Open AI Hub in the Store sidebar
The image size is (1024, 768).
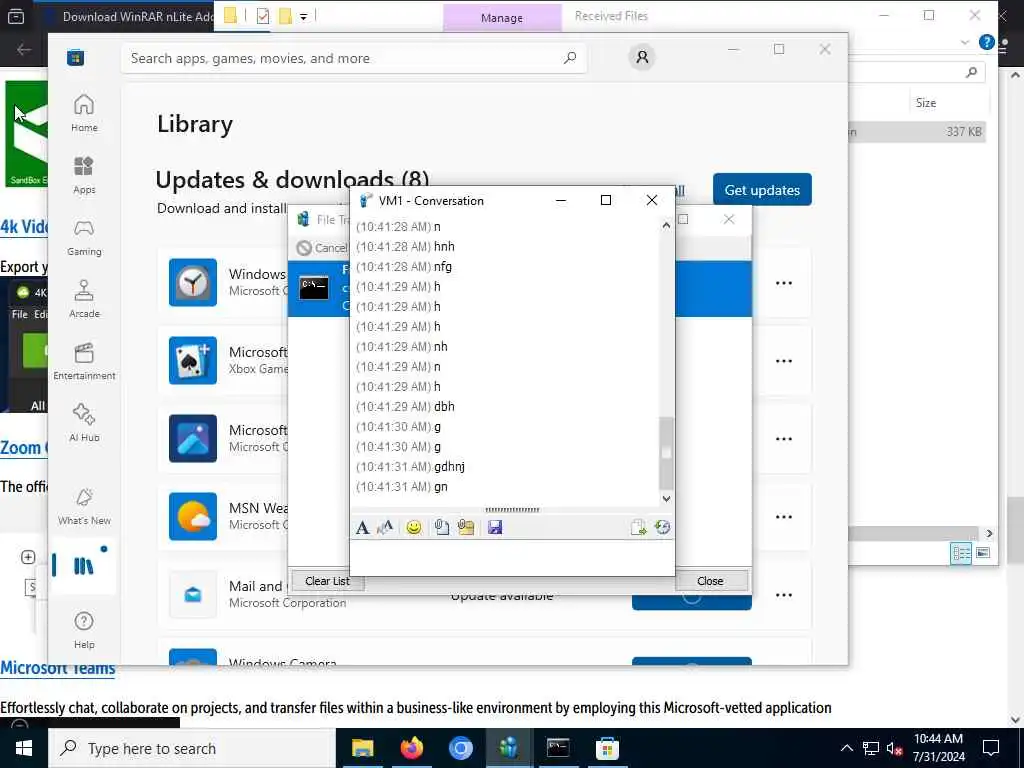click(x=84, y=423)
